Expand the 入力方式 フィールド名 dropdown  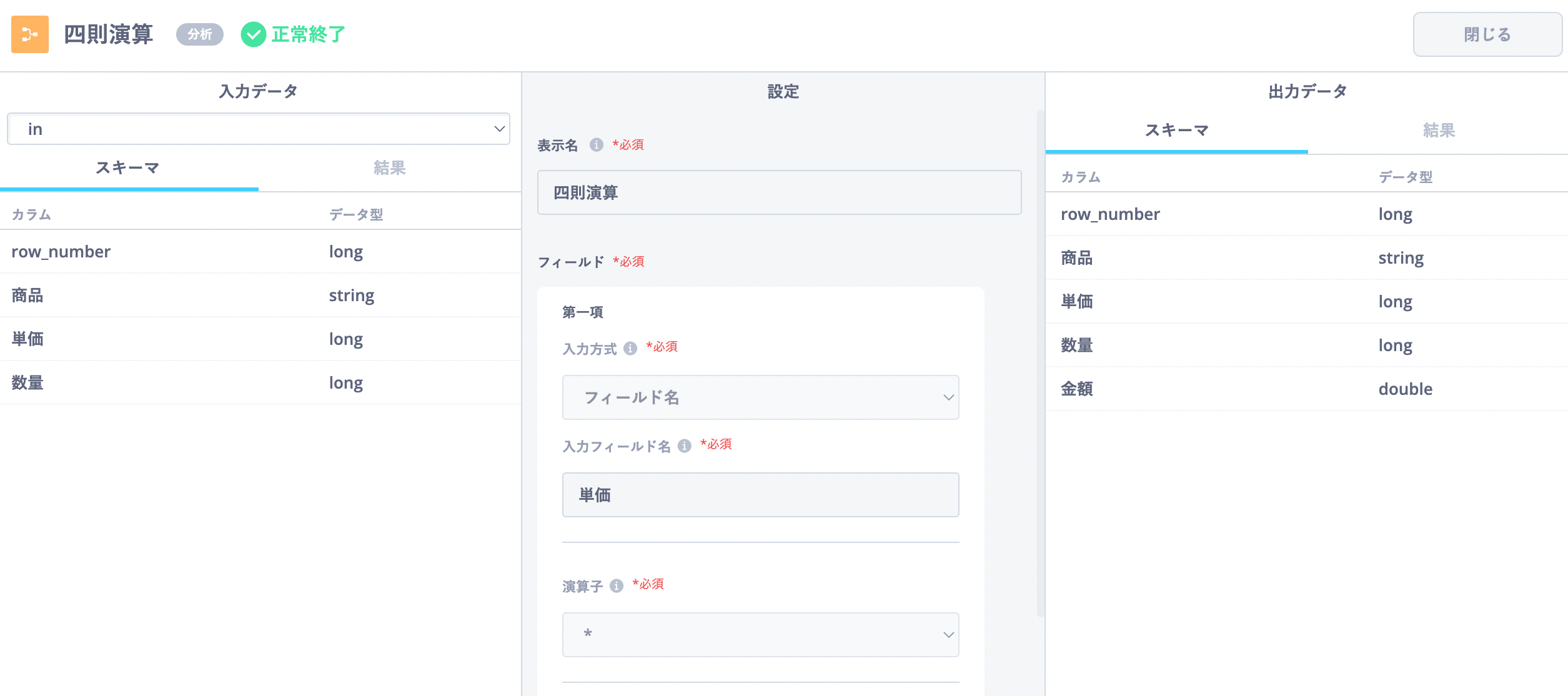pos(760,397)
